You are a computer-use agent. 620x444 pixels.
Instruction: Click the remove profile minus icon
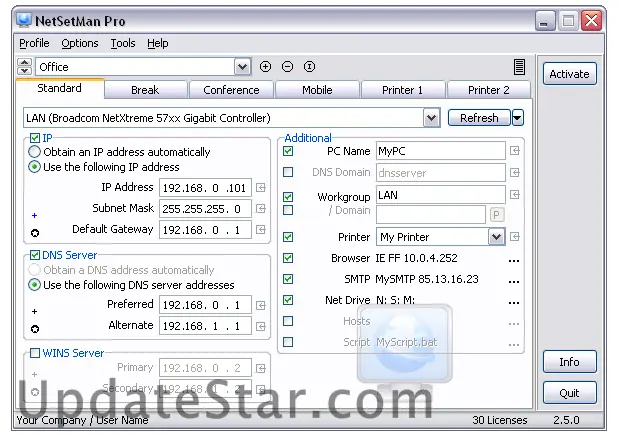pyautogui.click(x=287, y=66)
